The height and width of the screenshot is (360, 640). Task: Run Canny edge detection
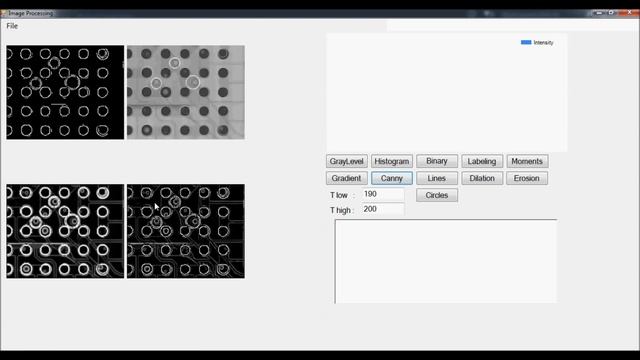point(391,178)
